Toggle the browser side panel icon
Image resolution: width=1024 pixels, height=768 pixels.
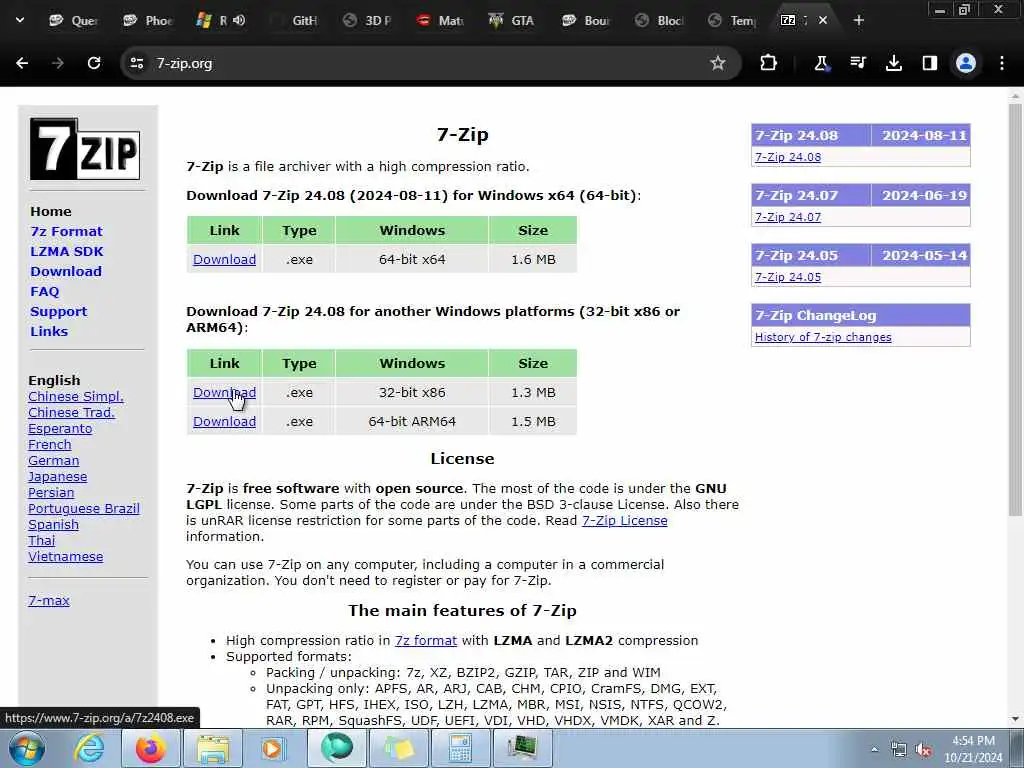(x=929, y=63)
